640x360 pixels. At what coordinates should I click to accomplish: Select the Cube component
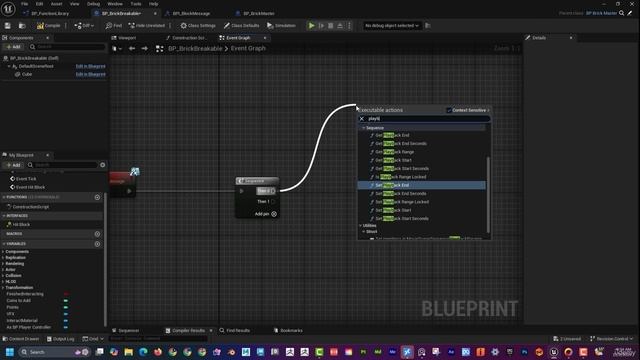27,74
